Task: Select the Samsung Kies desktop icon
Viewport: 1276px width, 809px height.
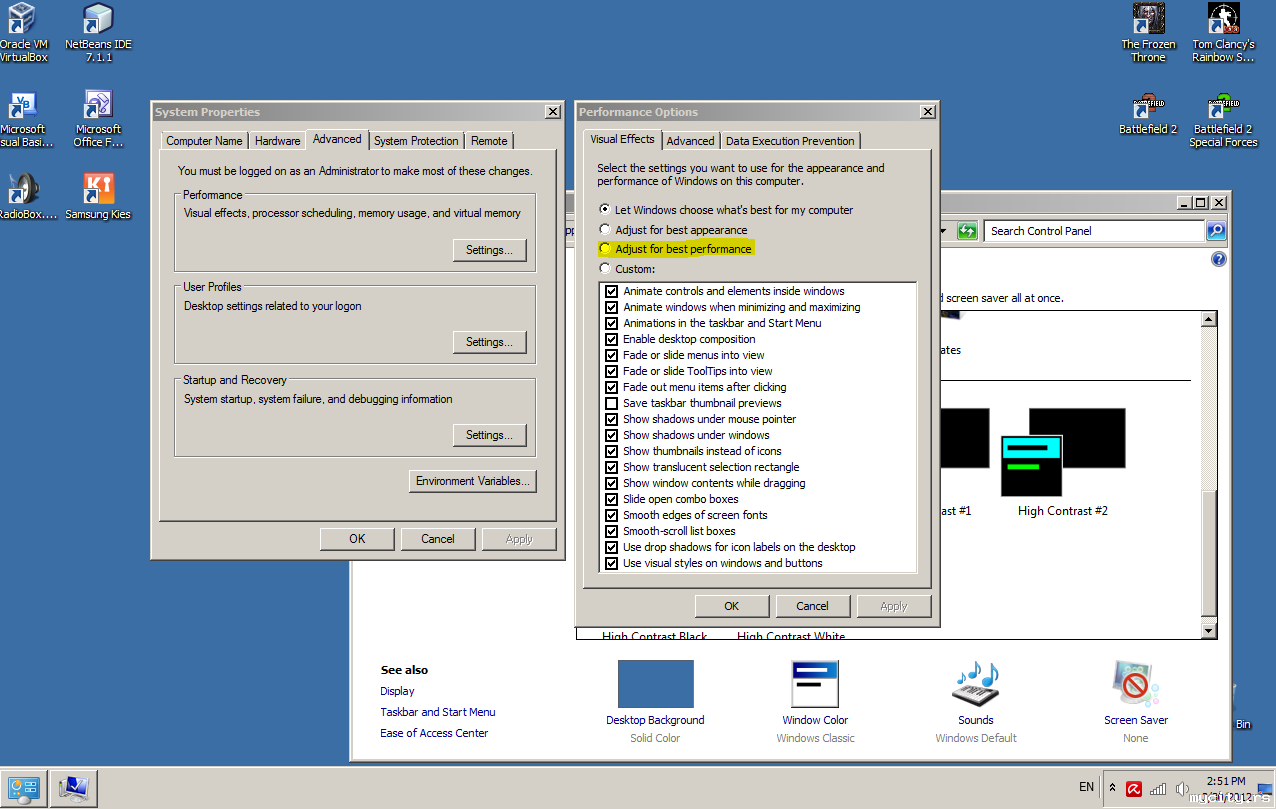Action: pyautogui.click(x=98, y=189)
